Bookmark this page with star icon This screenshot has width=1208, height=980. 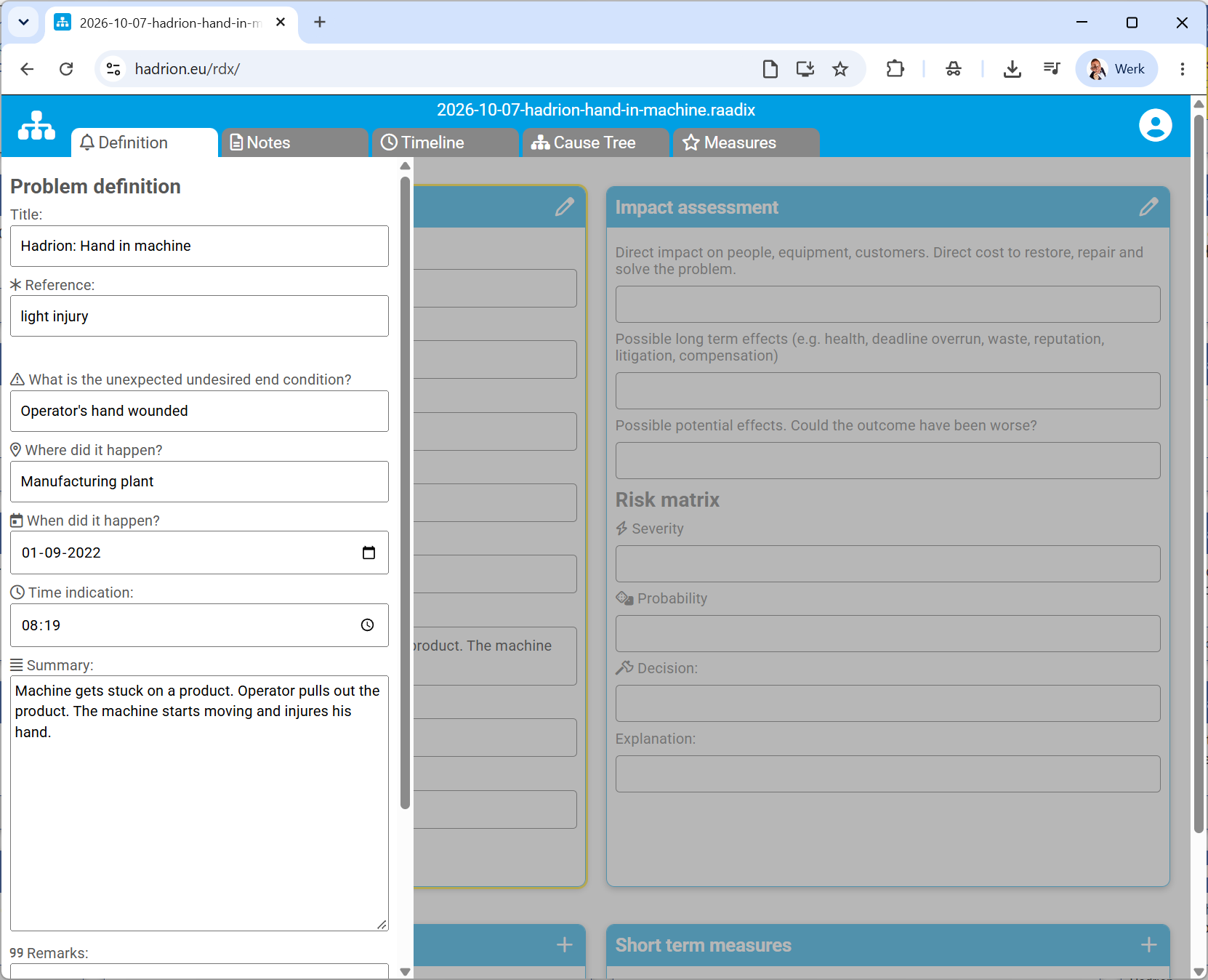point(840,69)
